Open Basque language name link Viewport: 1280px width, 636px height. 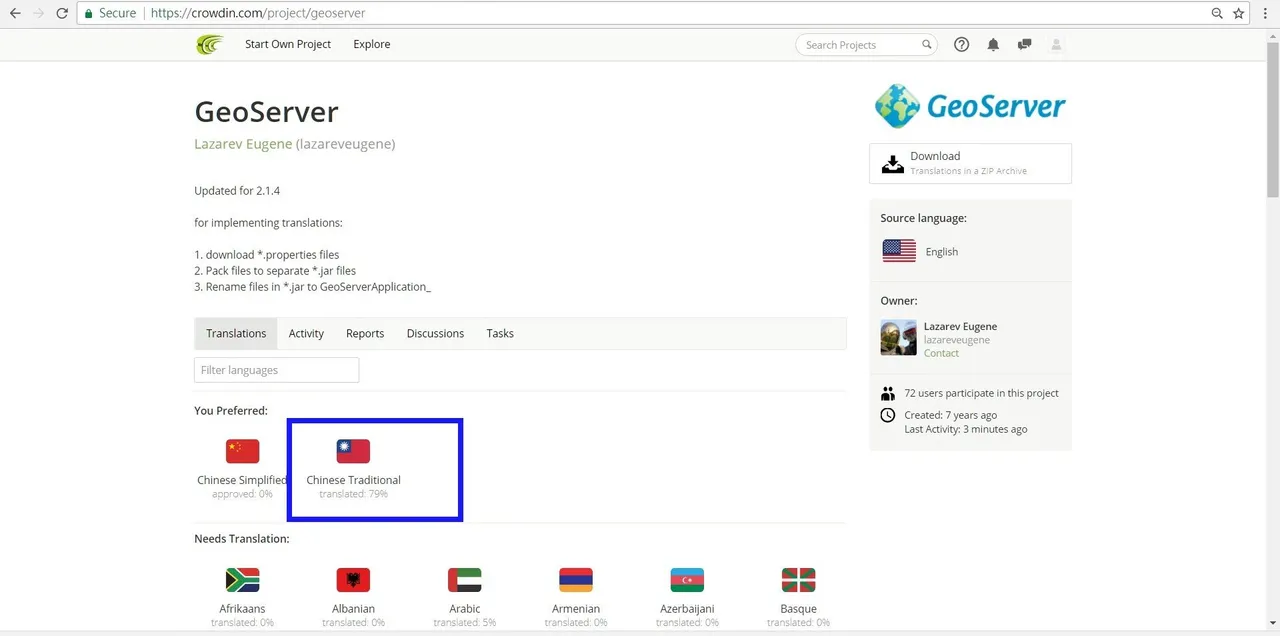798,608
